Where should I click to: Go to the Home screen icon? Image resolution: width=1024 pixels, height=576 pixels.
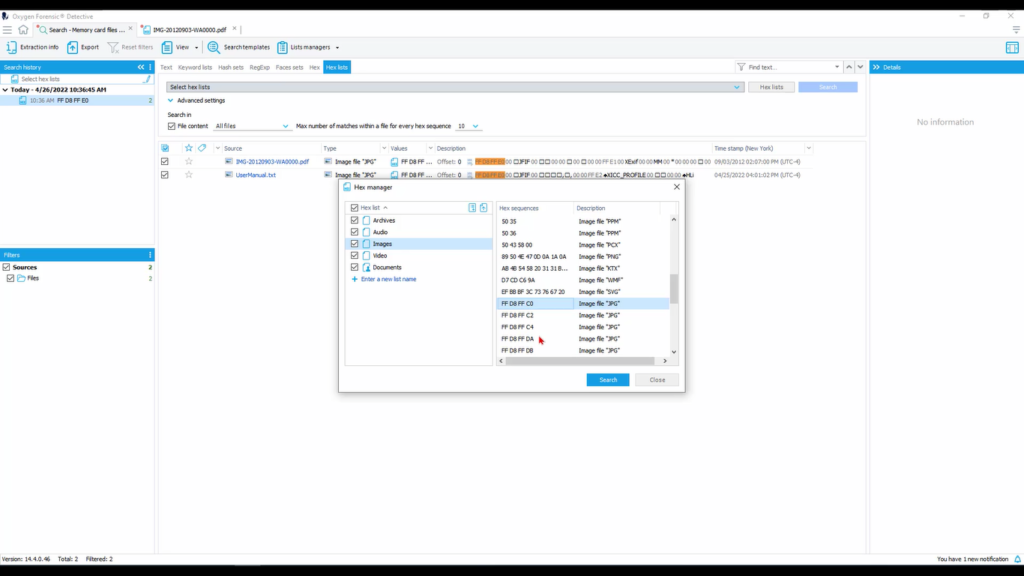pos(24,29)
